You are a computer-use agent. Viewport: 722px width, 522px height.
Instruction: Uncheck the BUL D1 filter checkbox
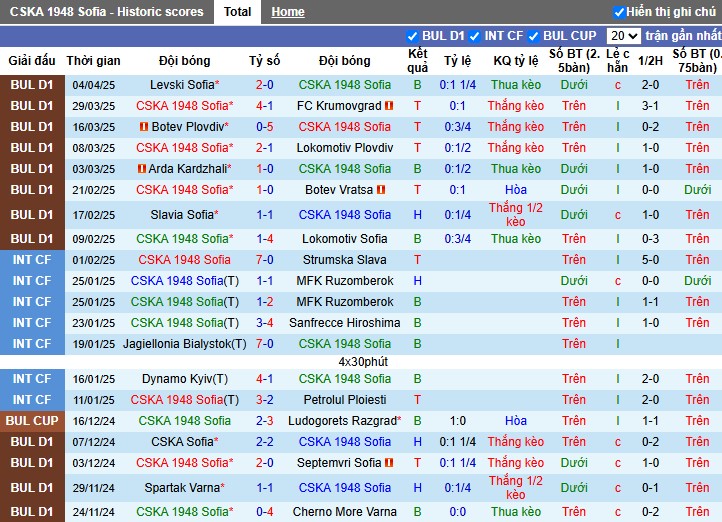tap(412, 36)
